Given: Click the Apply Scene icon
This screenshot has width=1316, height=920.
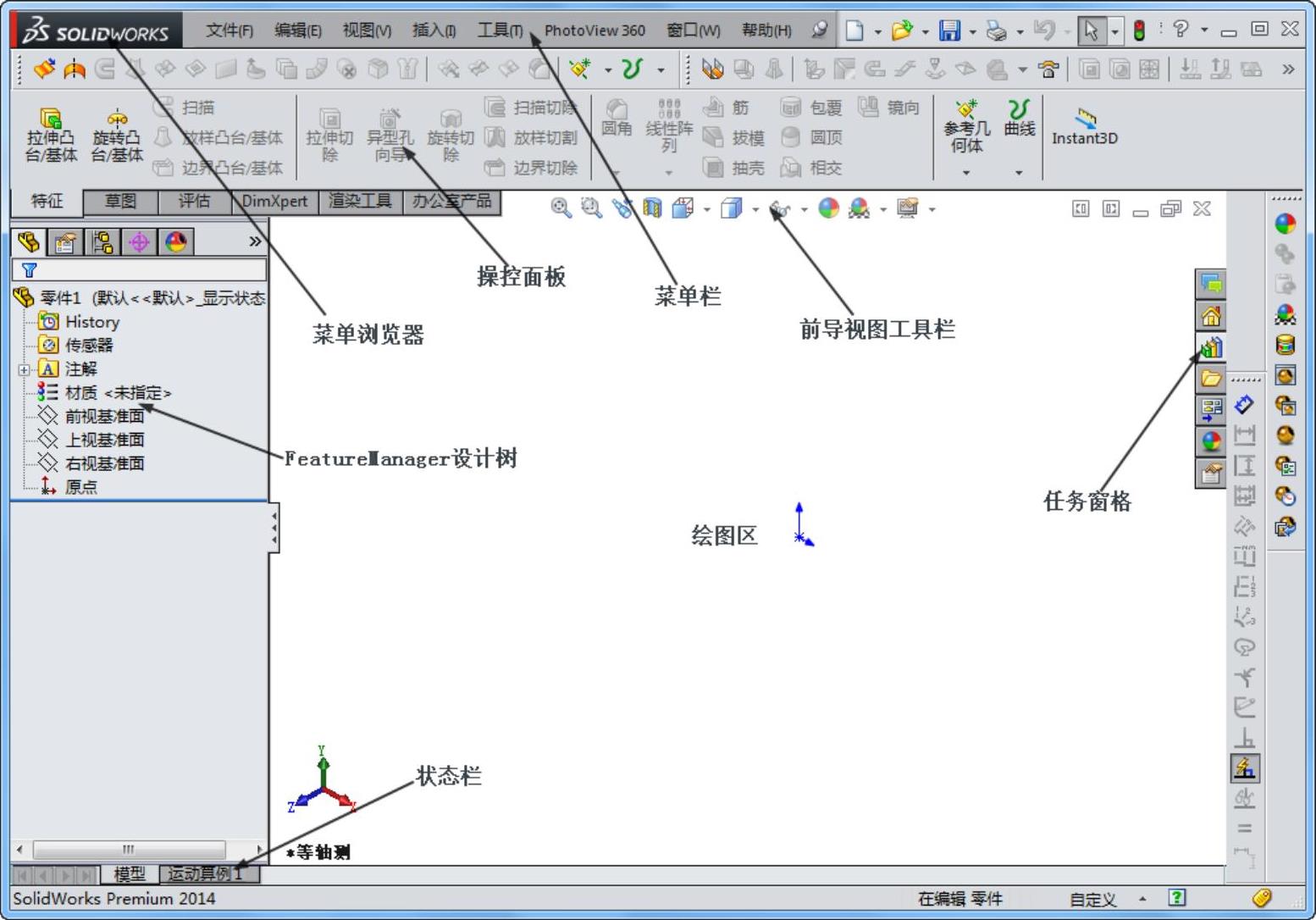Looking at the screenshot, I should tap(859, 208).
